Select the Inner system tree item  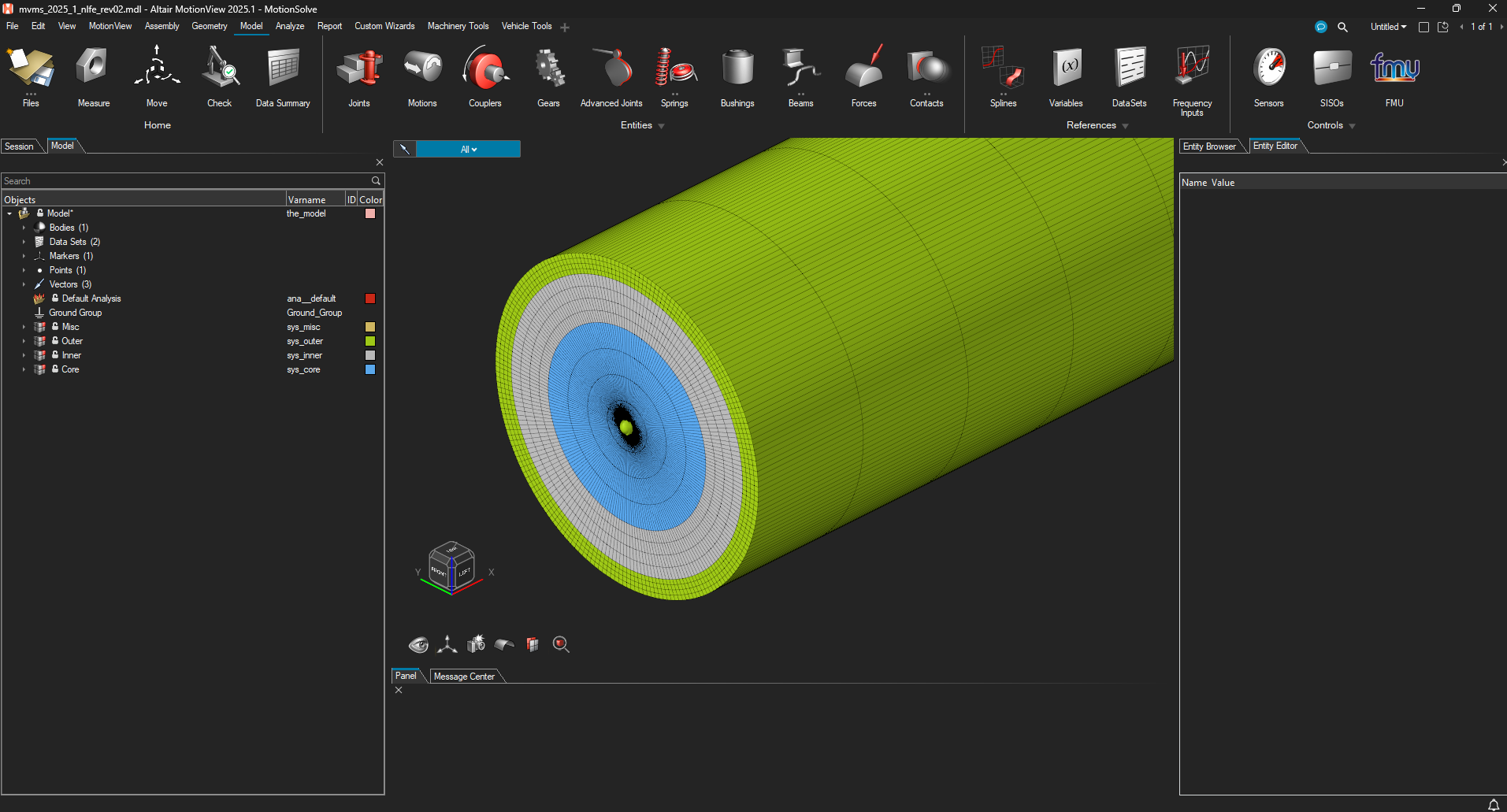coord(72,355)
